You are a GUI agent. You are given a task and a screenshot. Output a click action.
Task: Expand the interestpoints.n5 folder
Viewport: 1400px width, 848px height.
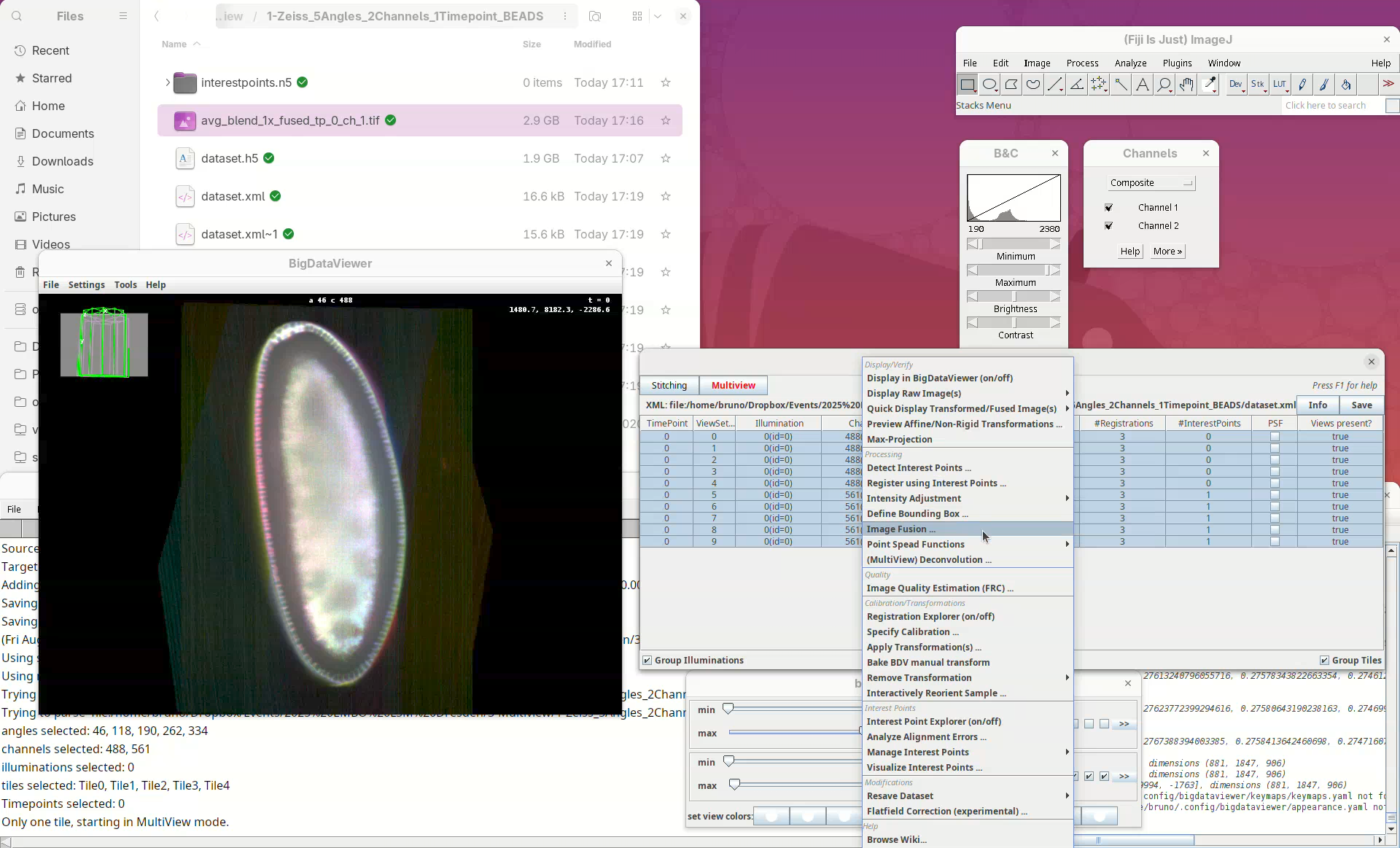tap(167, 82)
